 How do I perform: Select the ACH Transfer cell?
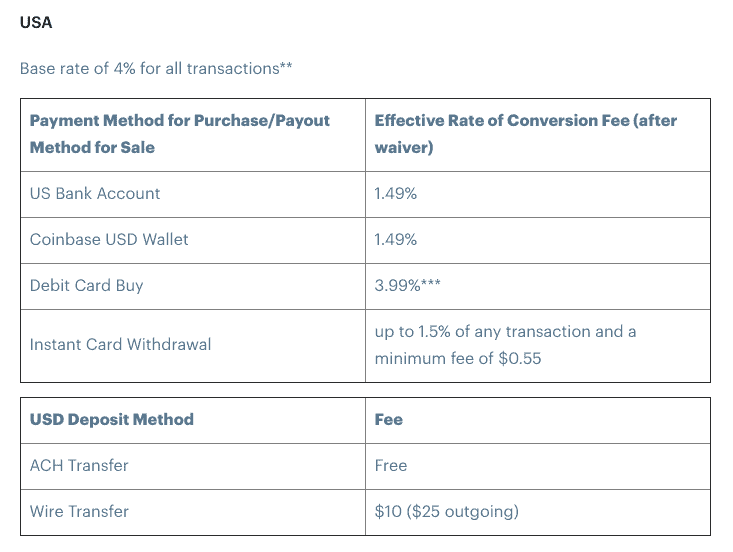click(x=79, y=466)
